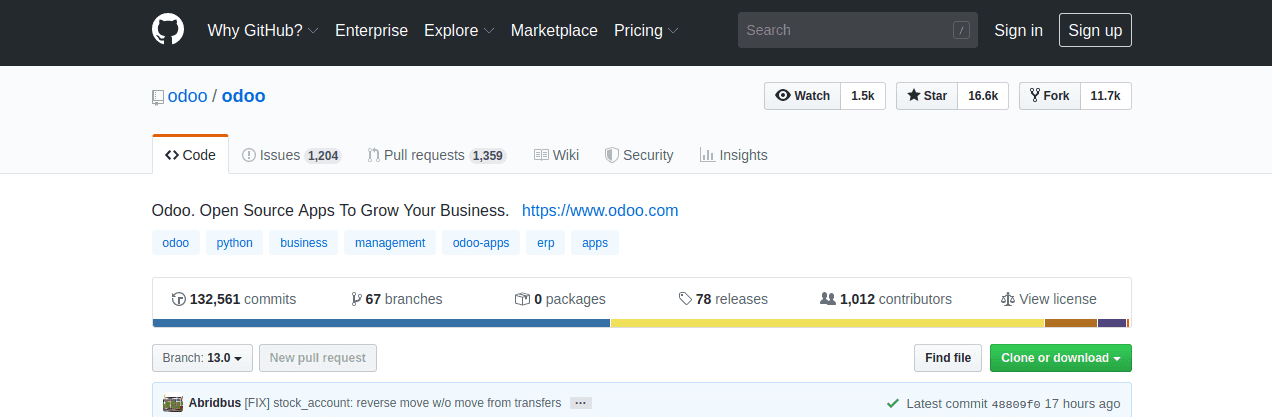This screenshot has width=1272, height=417.
Task: Select the Code tab
Action: (x=190, y=155)
